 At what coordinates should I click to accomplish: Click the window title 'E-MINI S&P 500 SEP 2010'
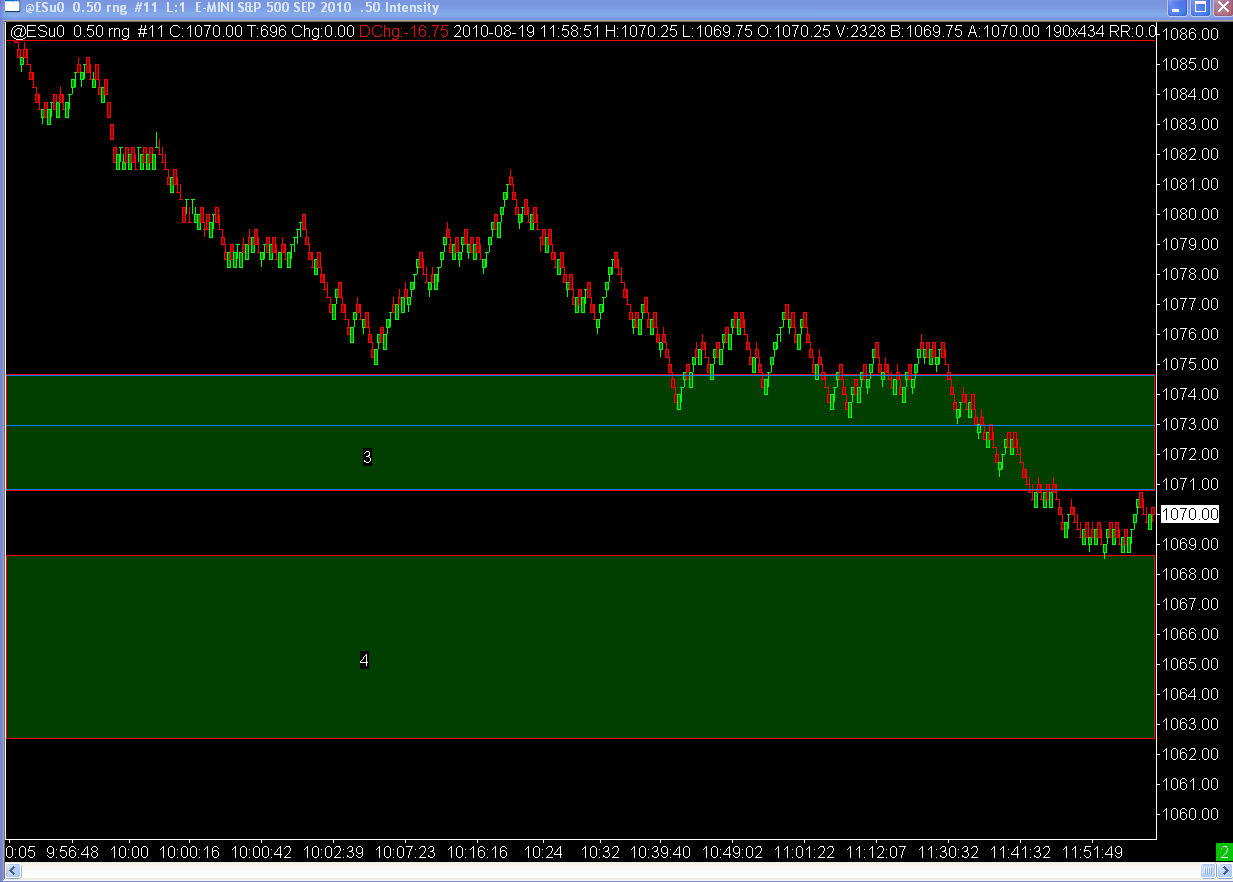click(274, 8)
